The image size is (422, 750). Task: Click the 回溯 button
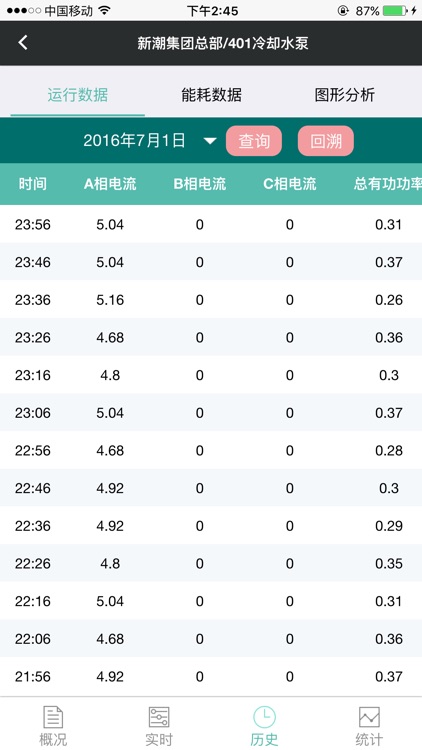[x=326, y=141]
